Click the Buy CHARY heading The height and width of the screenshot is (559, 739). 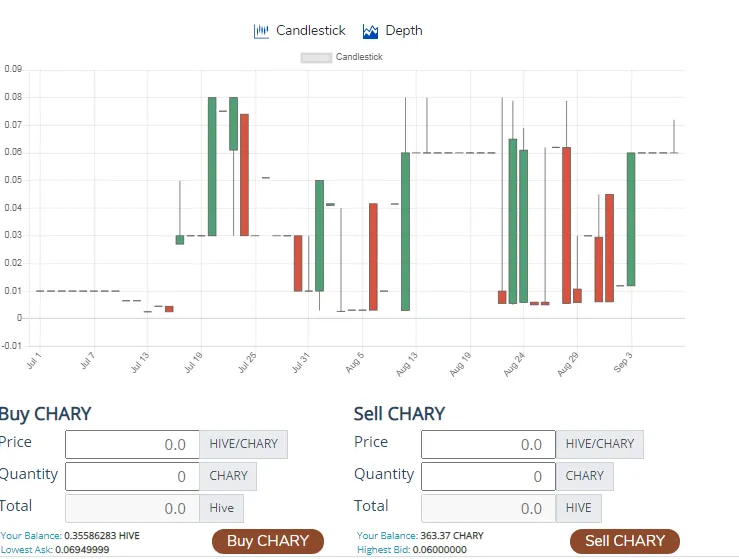[45, 414]
